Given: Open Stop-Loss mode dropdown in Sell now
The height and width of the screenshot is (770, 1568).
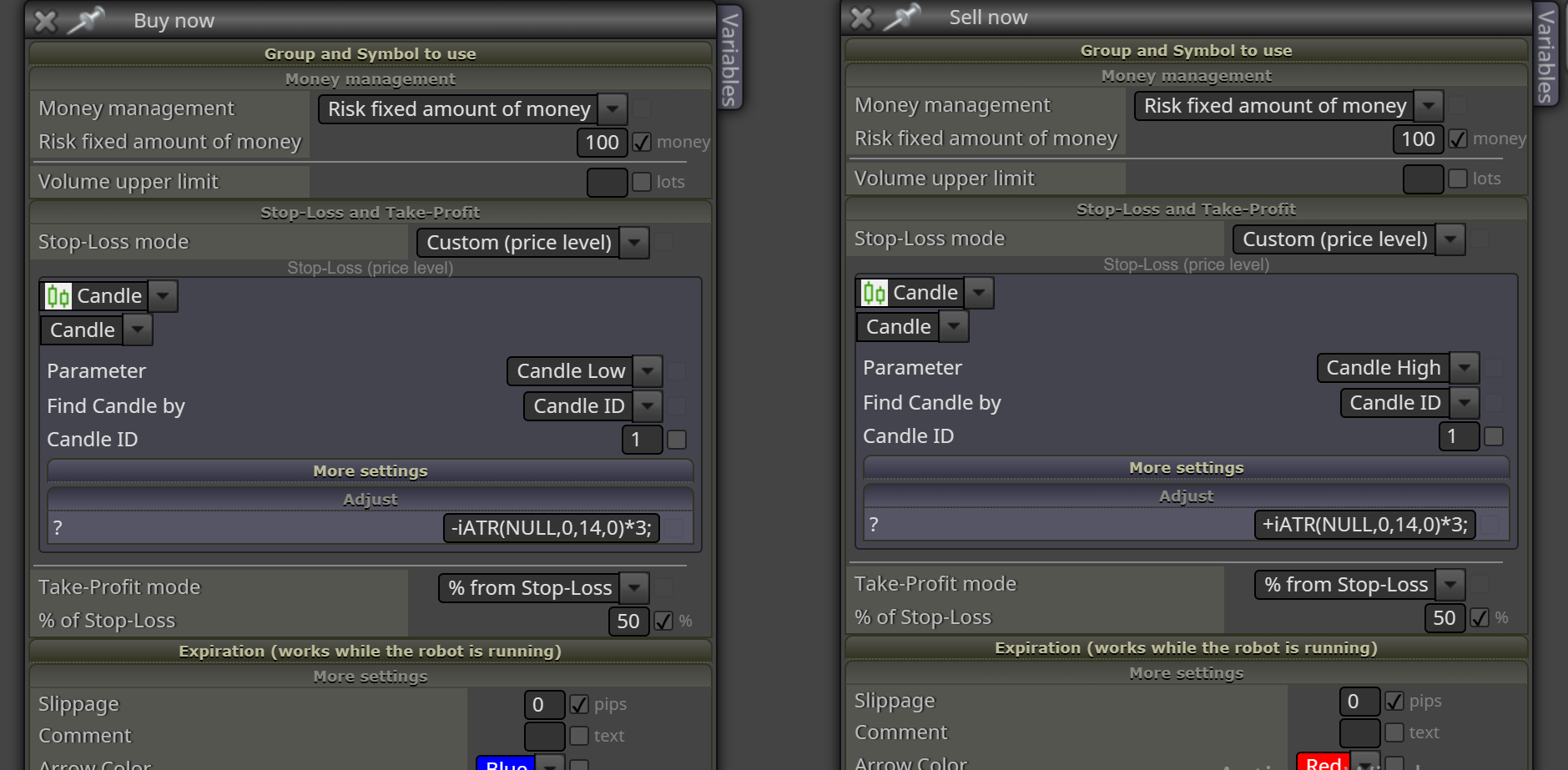Looking at the screenshot, I should [1451, 239].
